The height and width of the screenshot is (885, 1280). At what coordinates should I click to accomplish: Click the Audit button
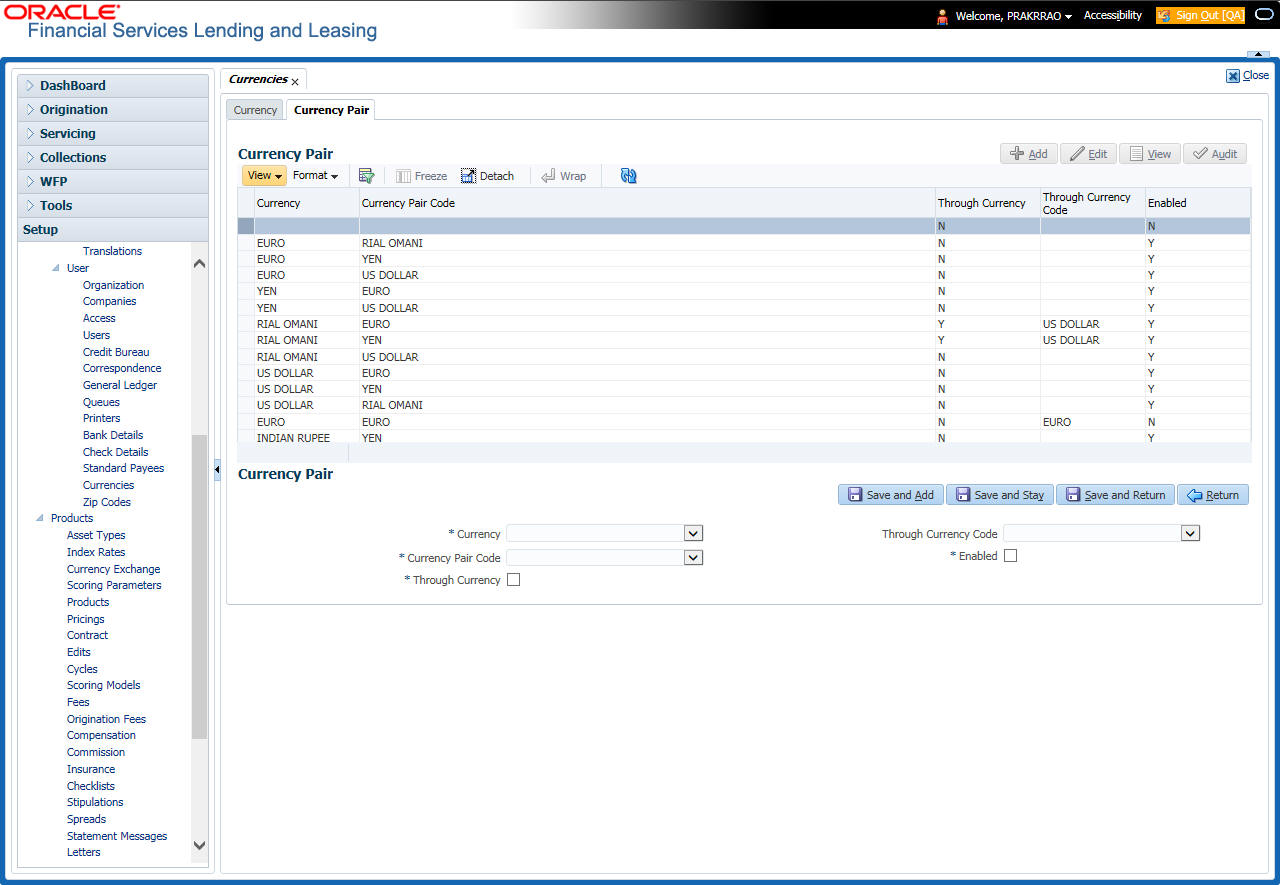(x=1215, y=154)
